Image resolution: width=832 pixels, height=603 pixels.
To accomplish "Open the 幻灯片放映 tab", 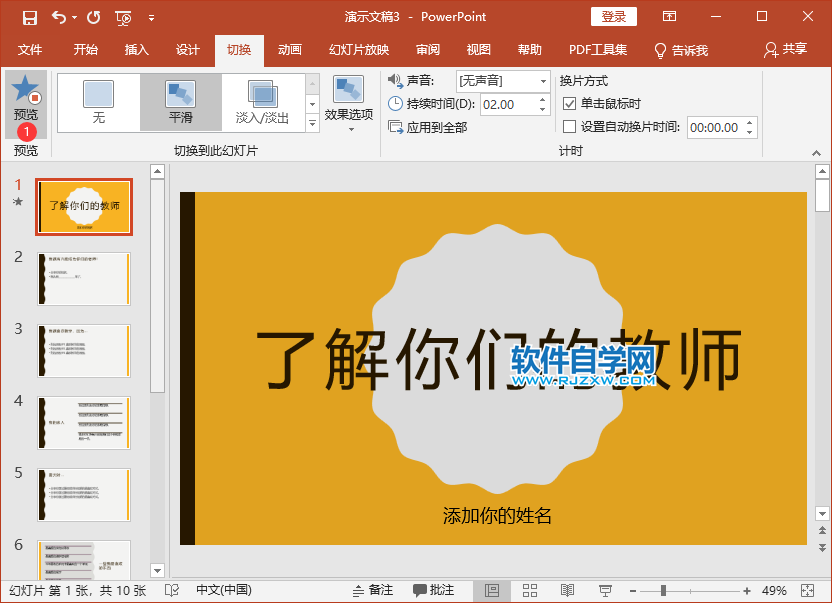I will 359,50.
